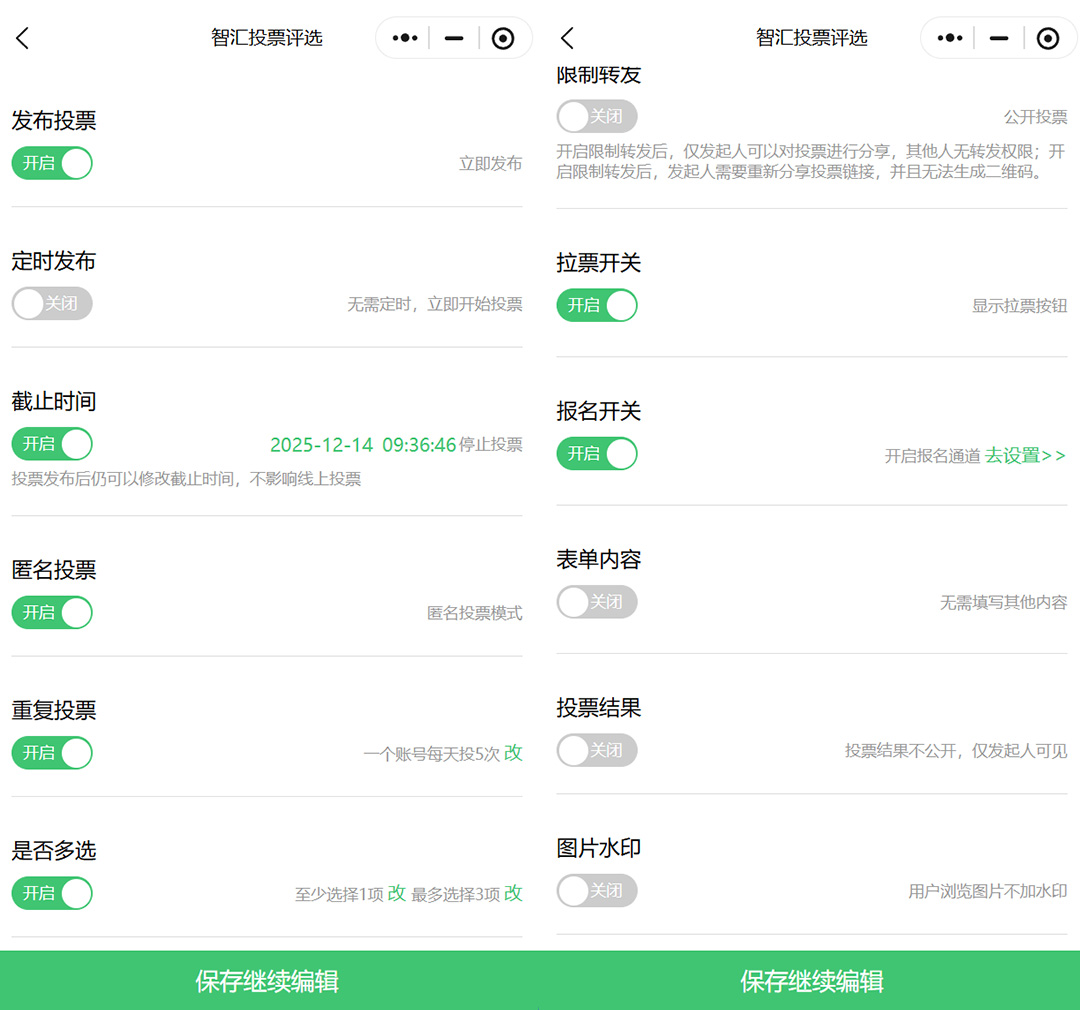Turn off the 发布投票 switch
The height and width of the screenshot is (1010, 1080).
(x=52, y=163)
